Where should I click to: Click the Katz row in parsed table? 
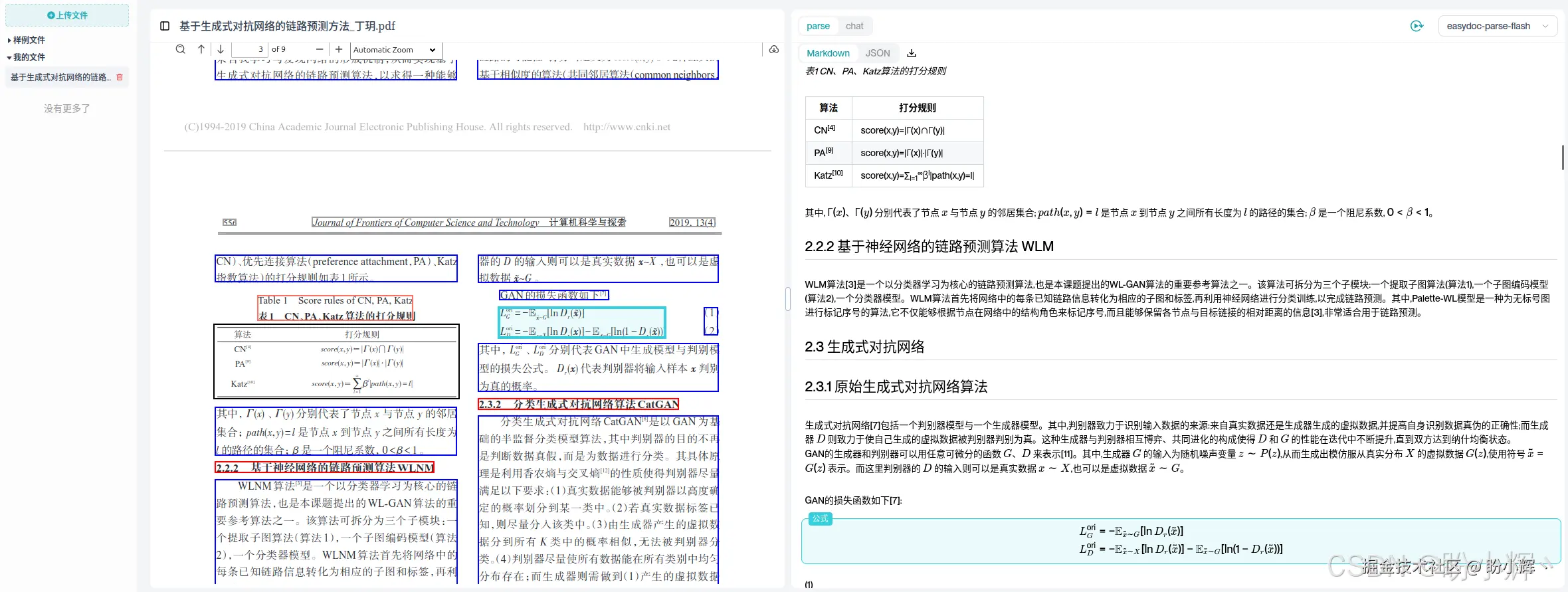(894, 175)
